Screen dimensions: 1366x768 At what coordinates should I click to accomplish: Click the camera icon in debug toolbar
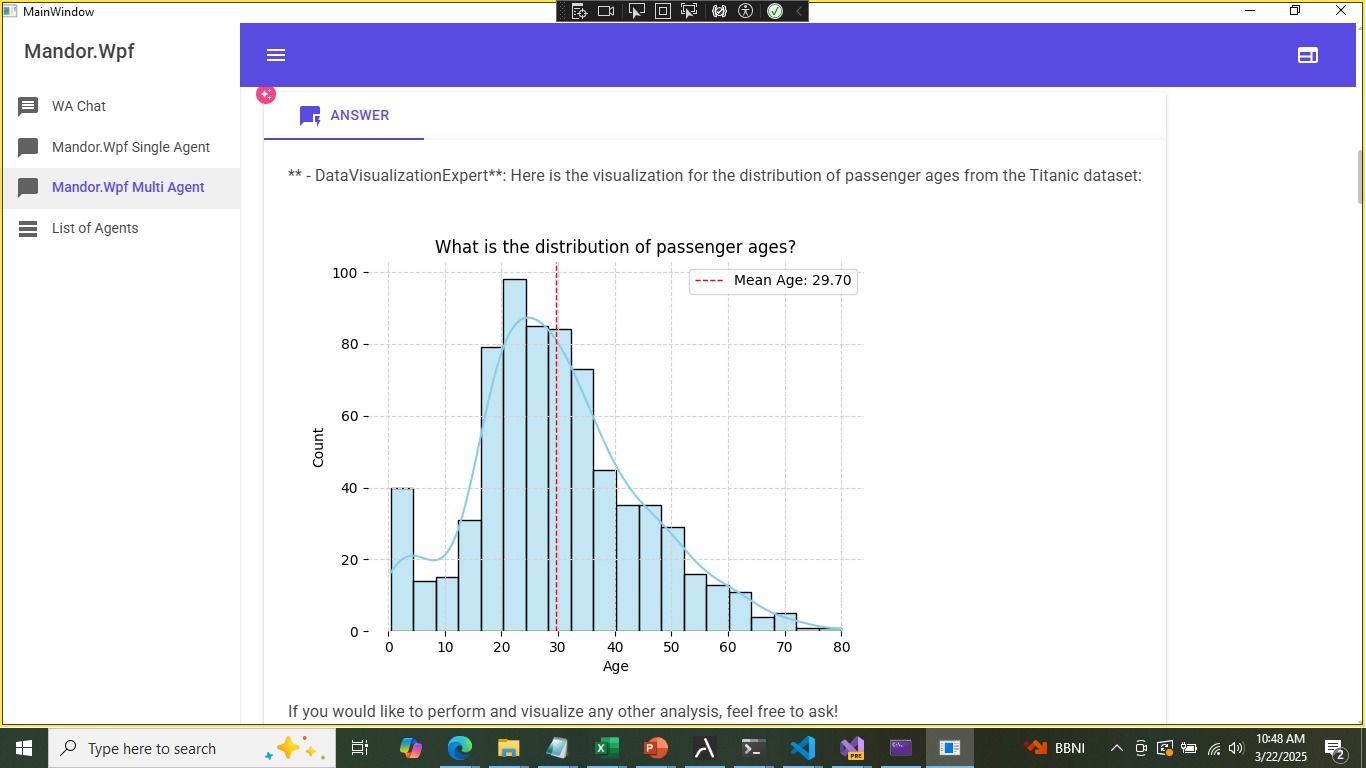click(x=606, y=11)
